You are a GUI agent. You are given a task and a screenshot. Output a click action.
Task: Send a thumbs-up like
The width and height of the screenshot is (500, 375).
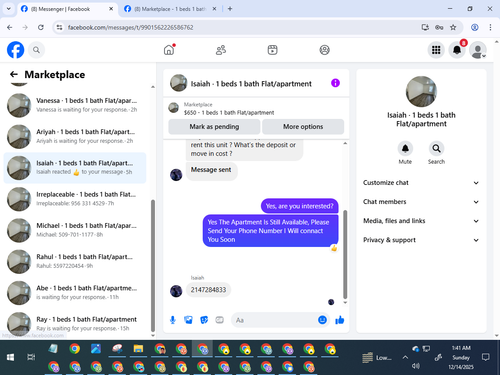click(x=340, y=320)
